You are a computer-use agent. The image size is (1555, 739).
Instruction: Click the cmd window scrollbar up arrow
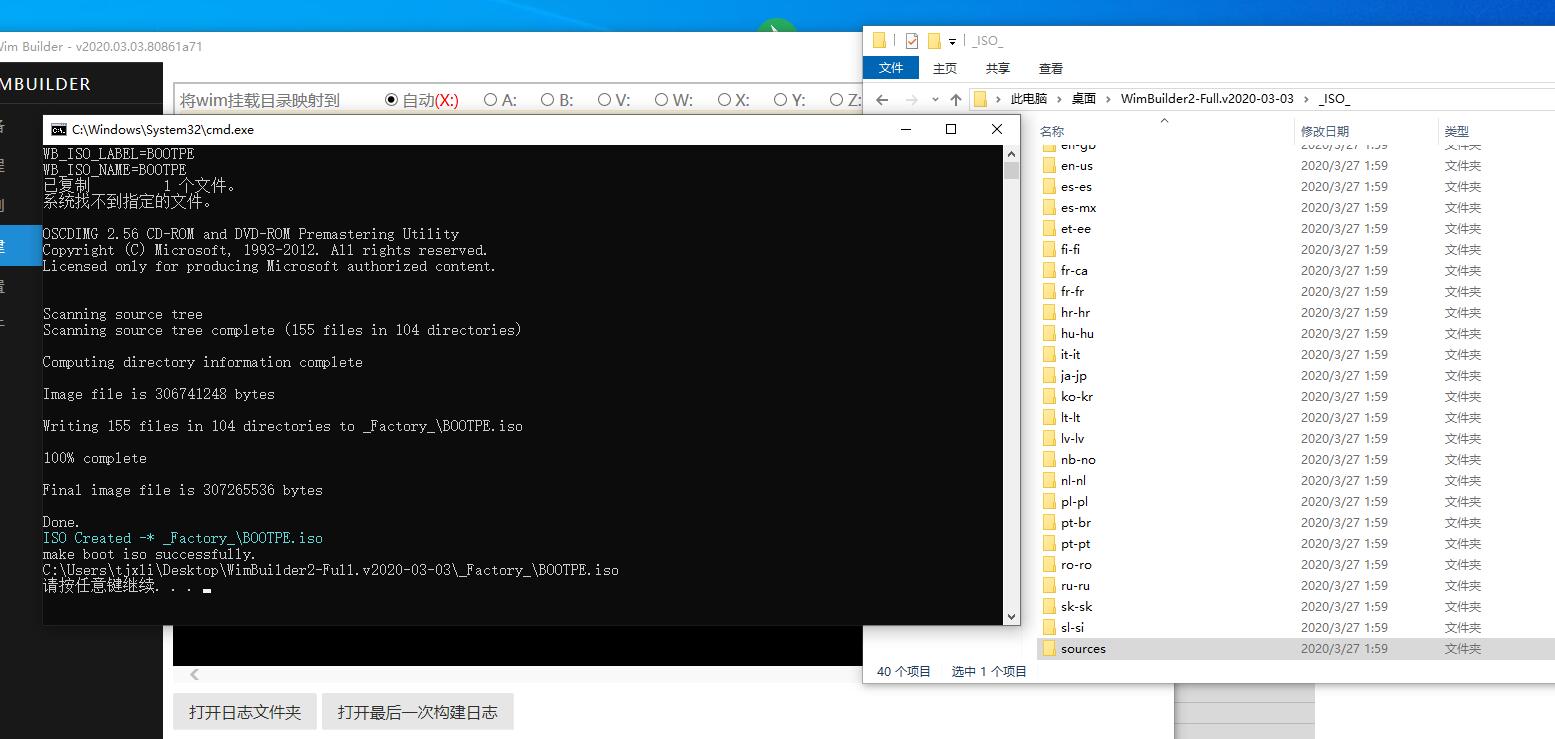click(1011, 153)
